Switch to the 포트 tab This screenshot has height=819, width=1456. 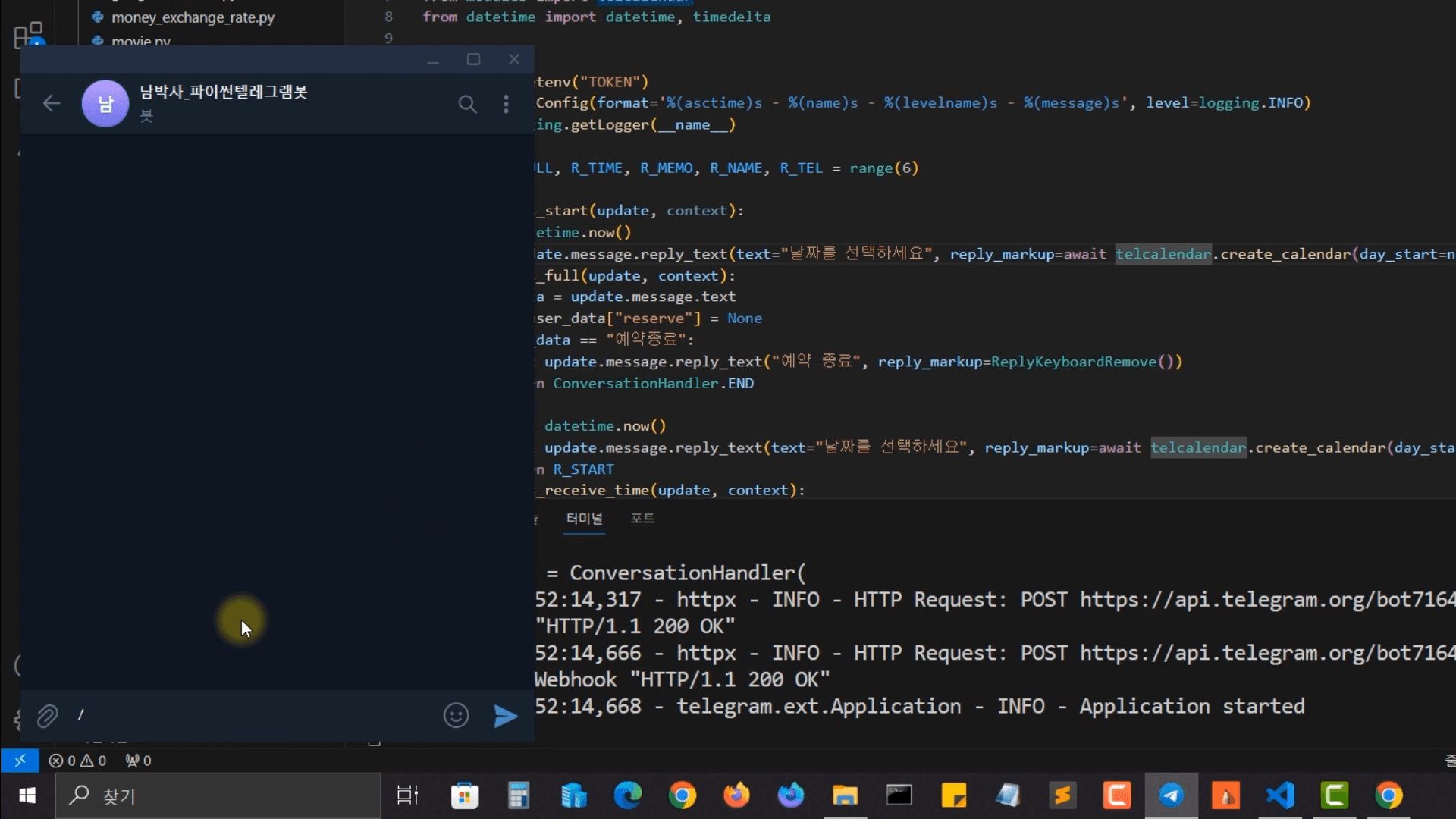click(x=642, y=519)
